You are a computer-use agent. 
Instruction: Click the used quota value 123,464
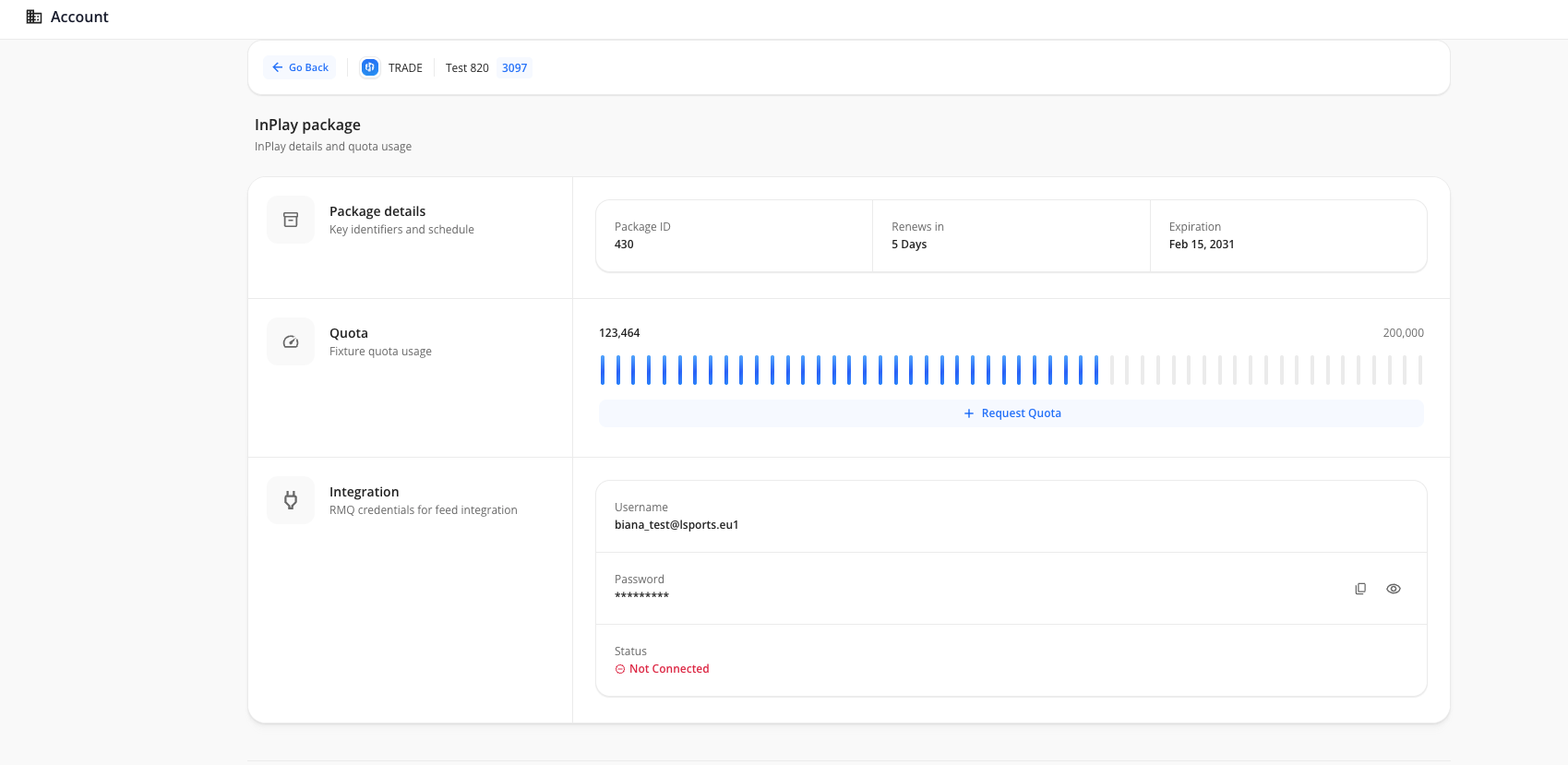point(619,333)
